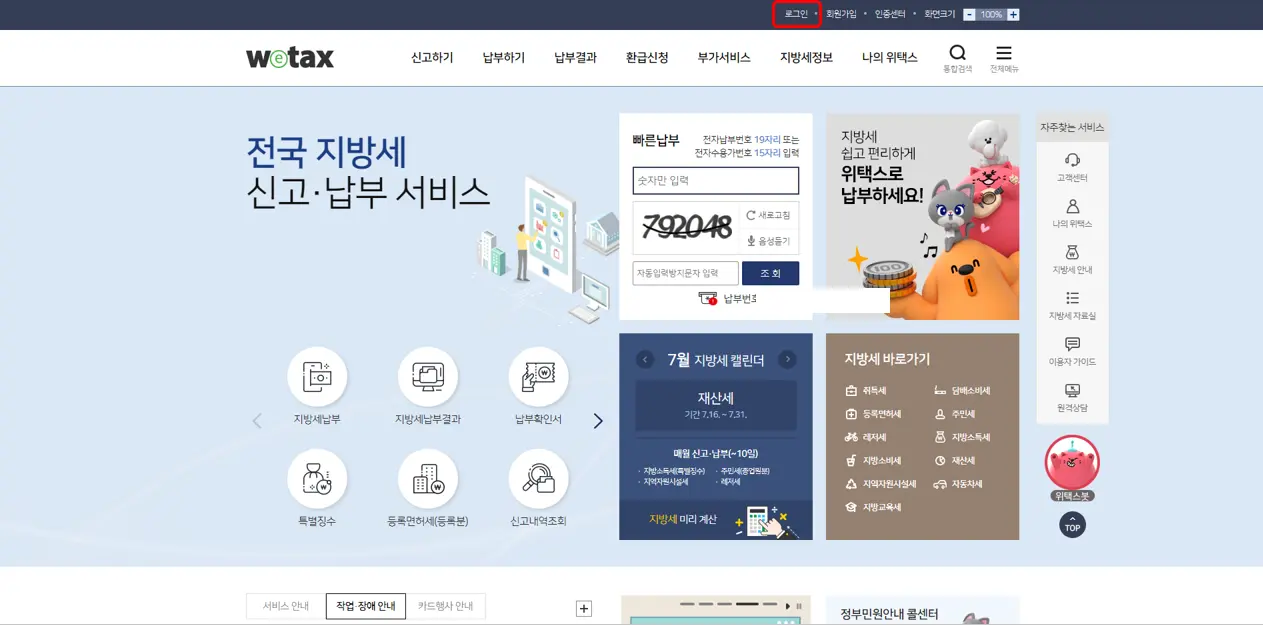Expand the info section with the plus button

click(x=583, y=607)
